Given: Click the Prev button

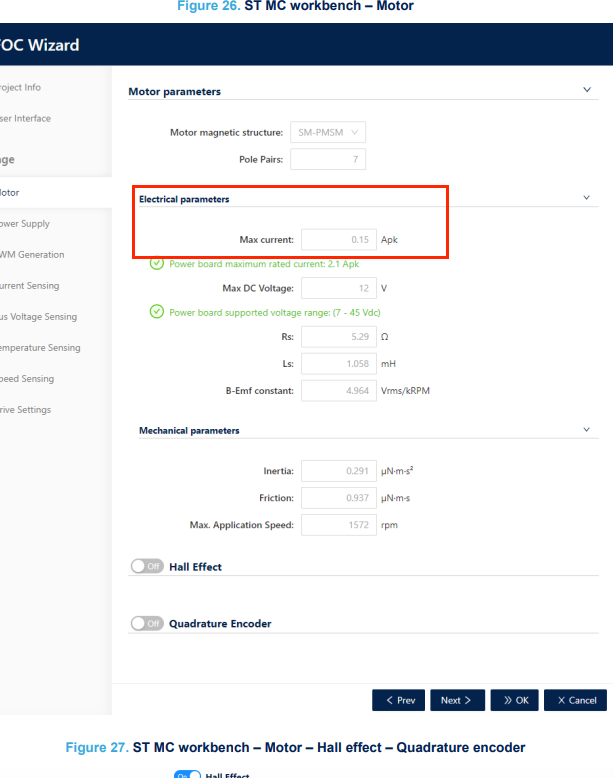Looking at the screenshot, I should tap(398, 700).
